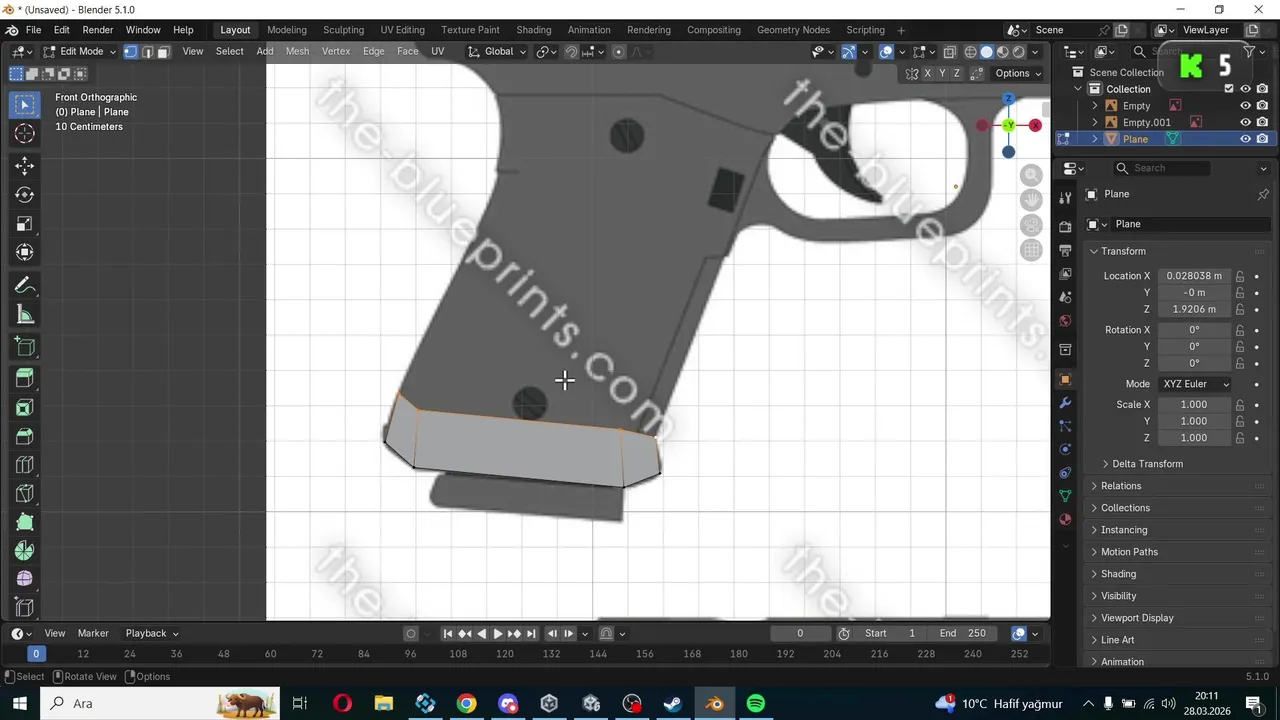Select the Loop Cut tool
Screen dimensions: 1280x720
(25, 465)
